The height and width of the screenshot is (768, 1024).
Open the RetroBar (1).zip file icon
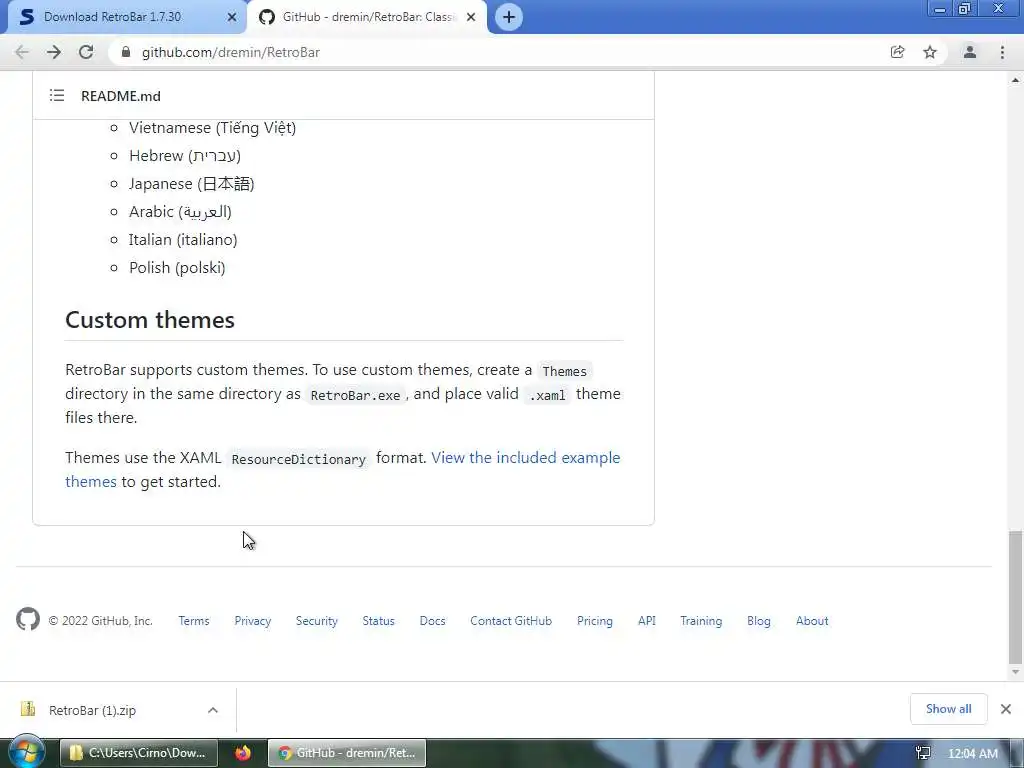coord(28,709)
